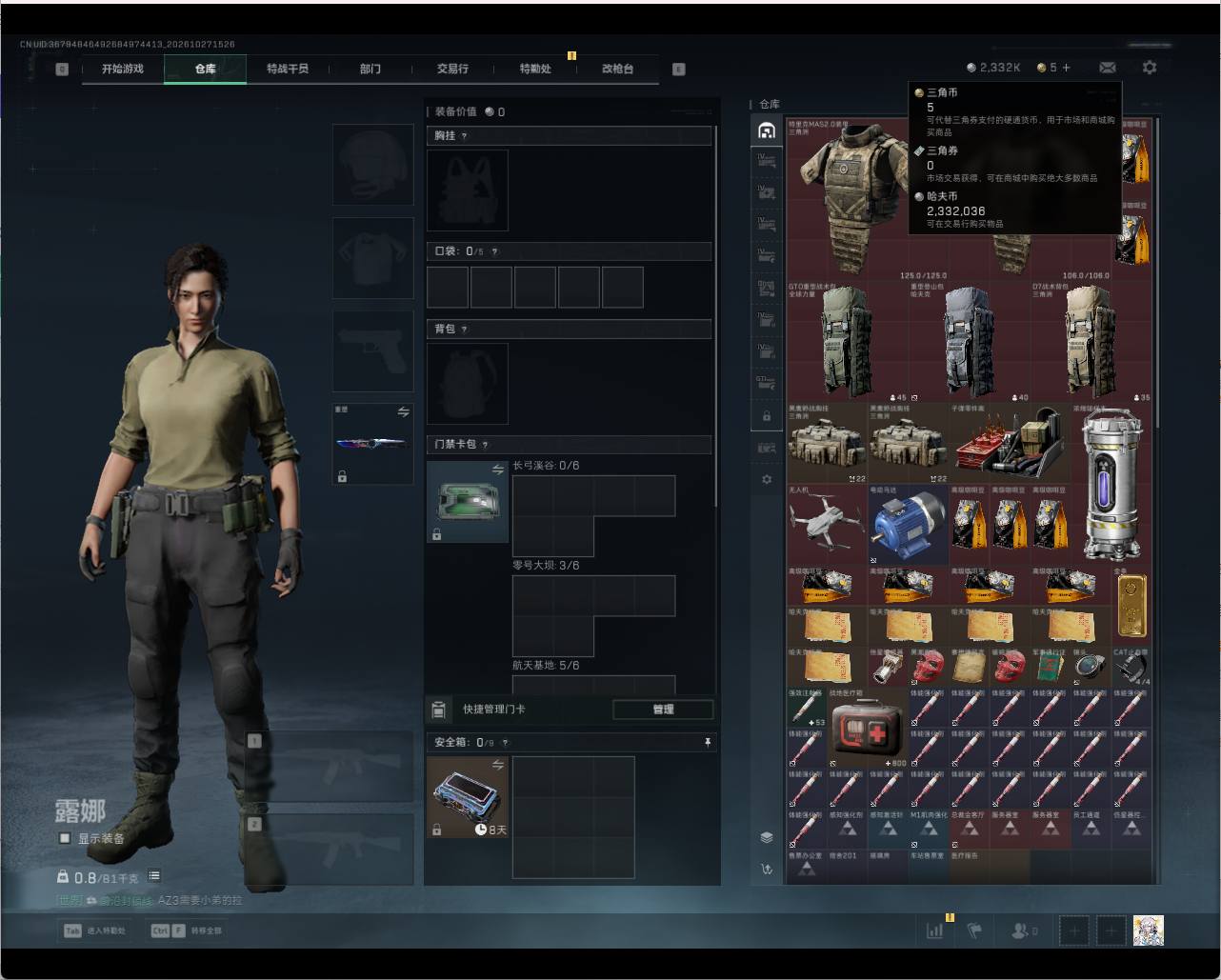The width and height of the screenshot is (1221, 980).
Task: Select the 战地医疗箱 medical kit item
Action: (868, 730)
